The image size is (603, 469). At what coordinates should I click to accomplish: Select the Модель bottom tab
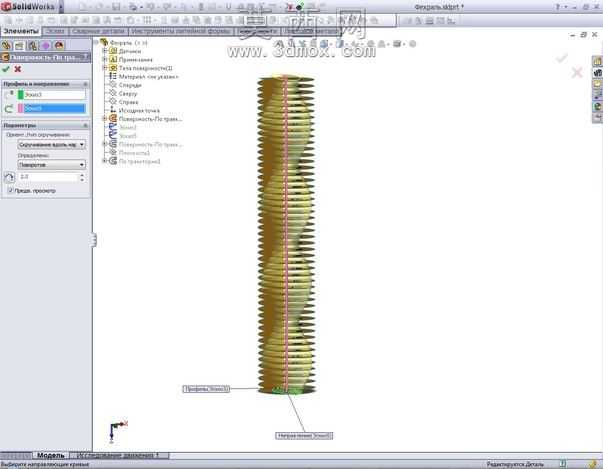[x=50, y=456]
